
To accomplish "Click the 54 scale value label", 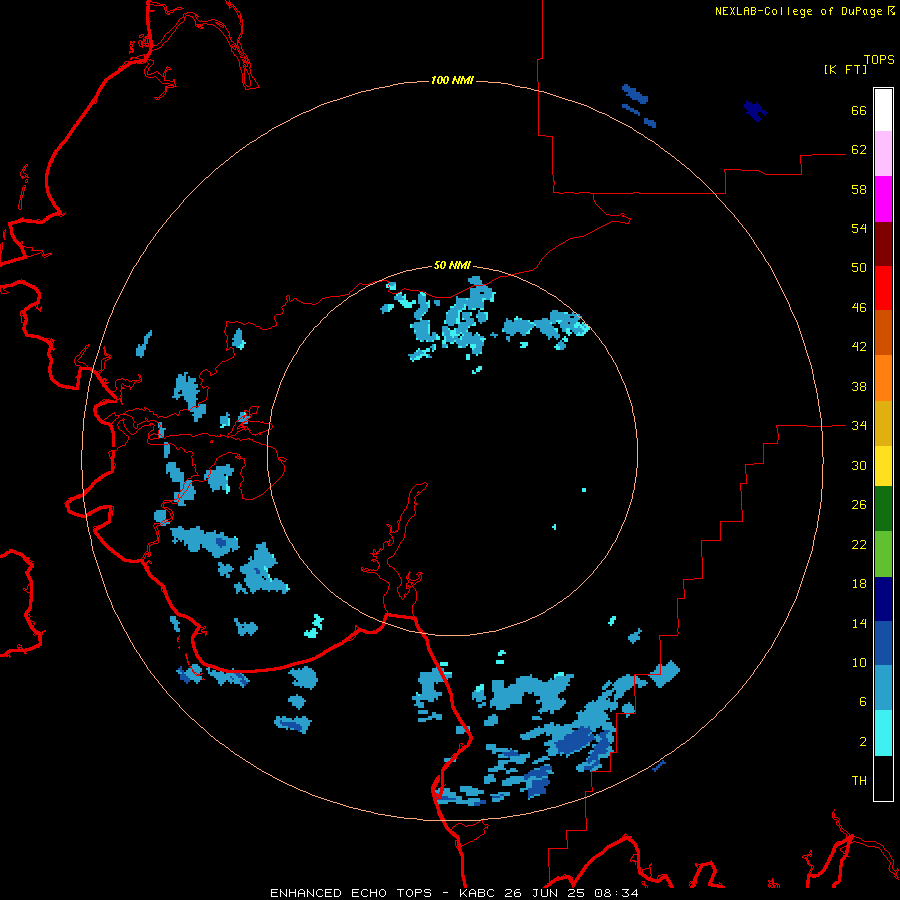I will point(859,228).
